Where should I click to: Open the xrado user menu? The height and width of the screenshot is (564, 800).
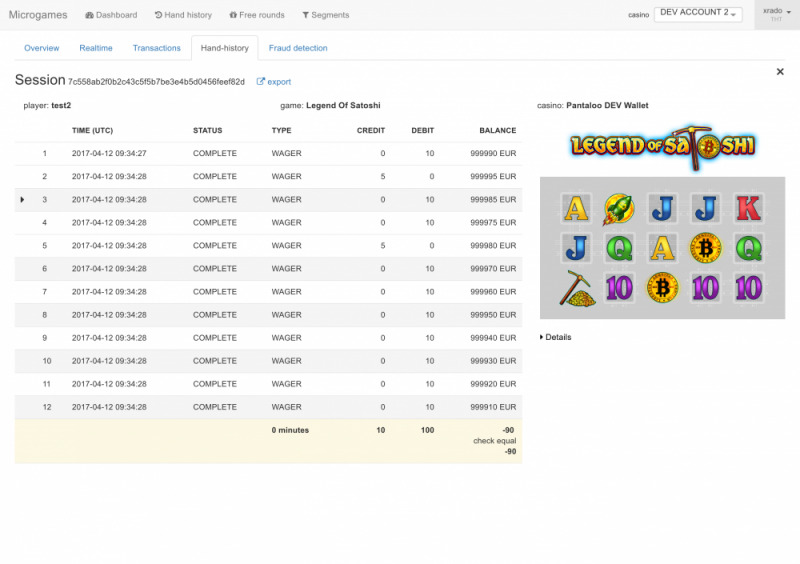pos(777,14)
